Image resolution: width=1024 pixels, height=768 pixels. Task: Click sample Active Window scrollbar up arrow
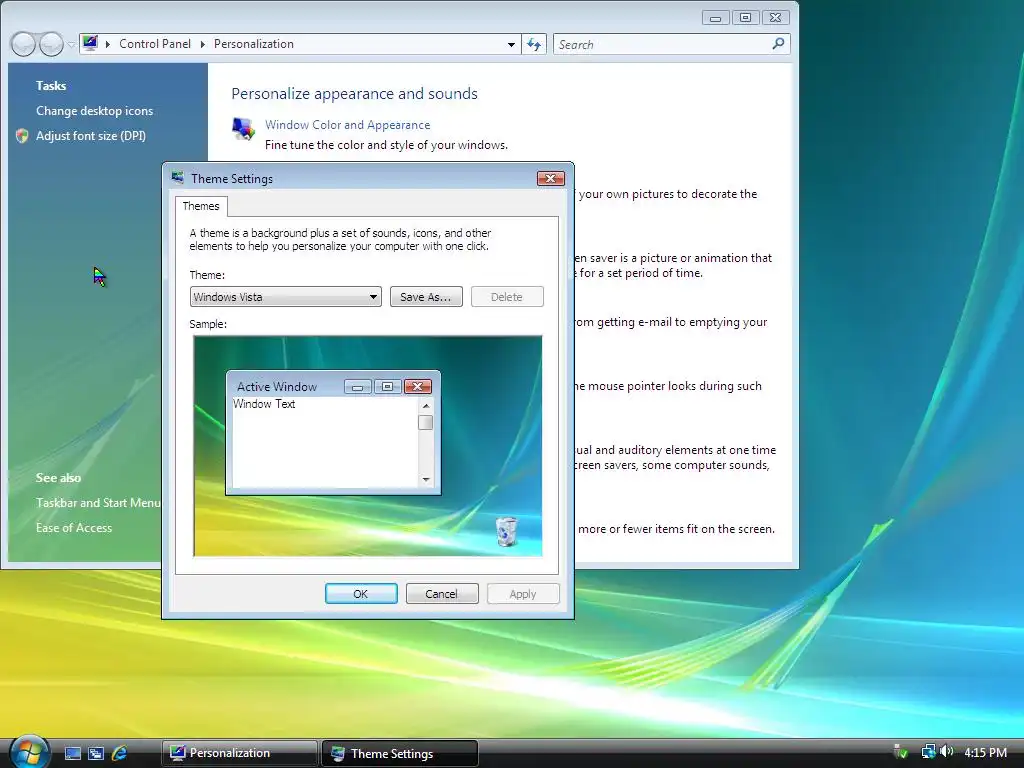(x=426, y=406)
